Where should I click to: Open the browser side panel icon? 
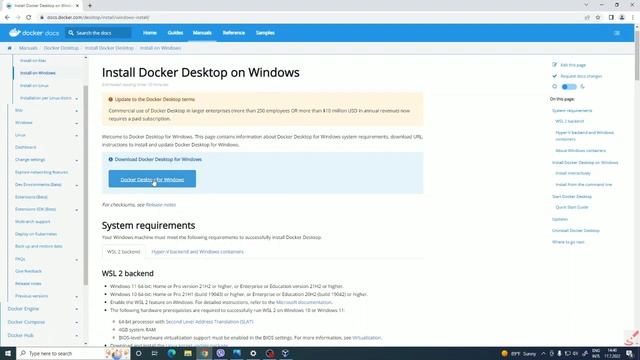(611, 18)
